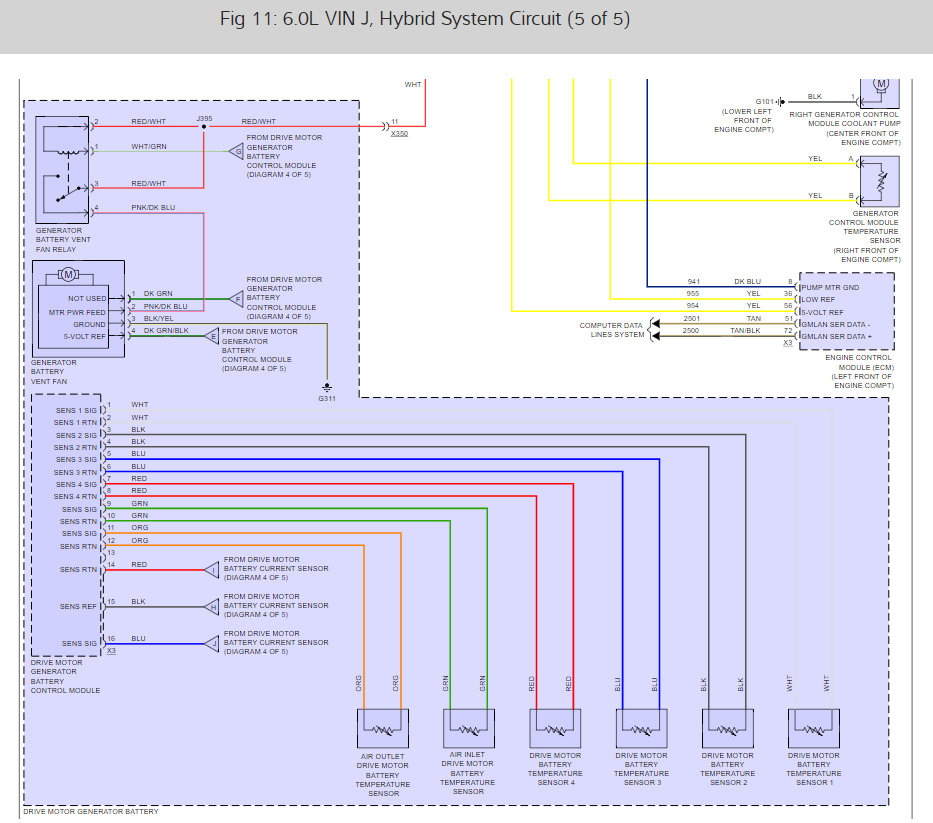Click the 'BLK/YEL' wire label

pyautogui.click(x=158, y=318)
